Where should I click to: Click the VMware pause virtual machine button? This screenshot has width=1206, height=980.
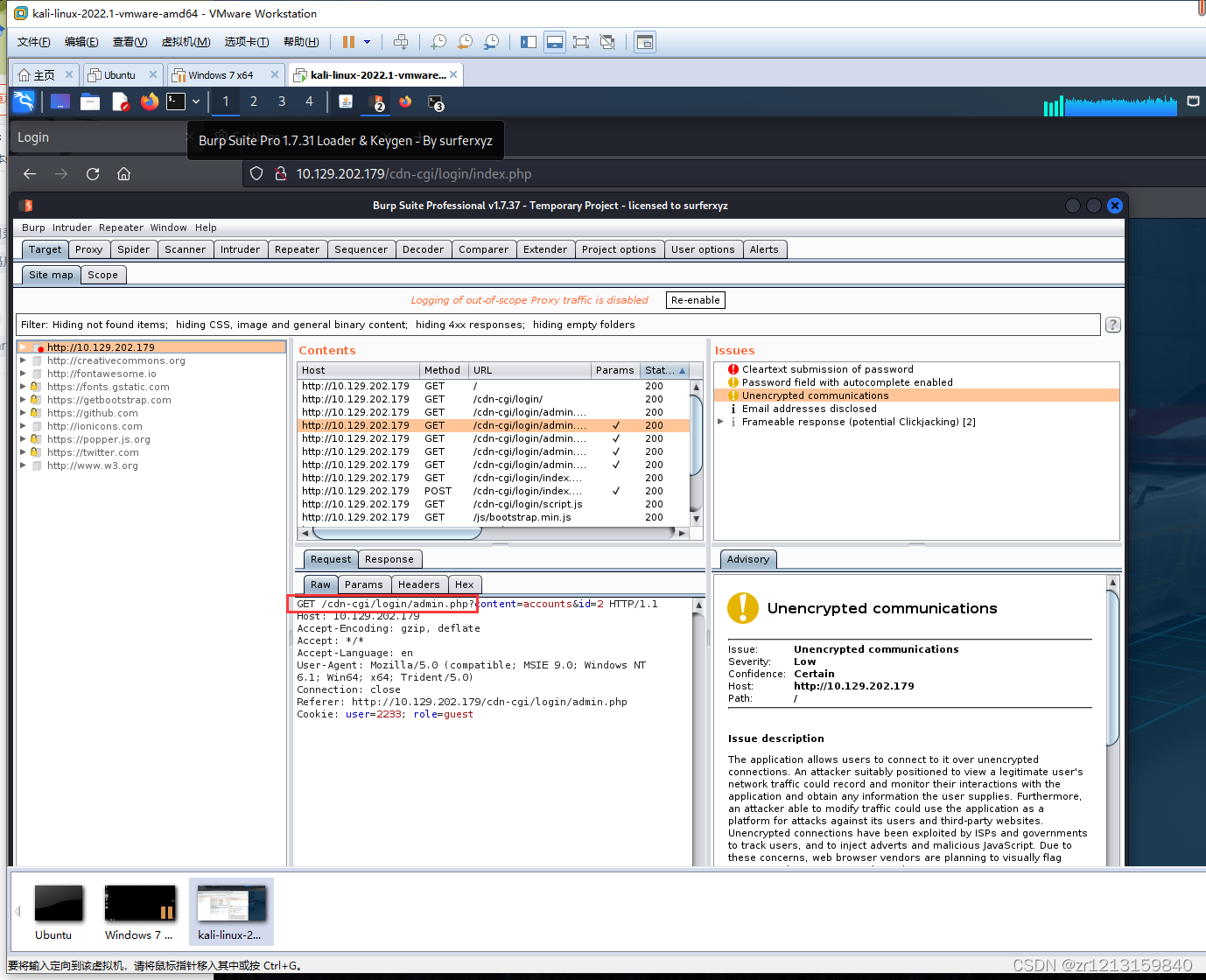point(348,42)
